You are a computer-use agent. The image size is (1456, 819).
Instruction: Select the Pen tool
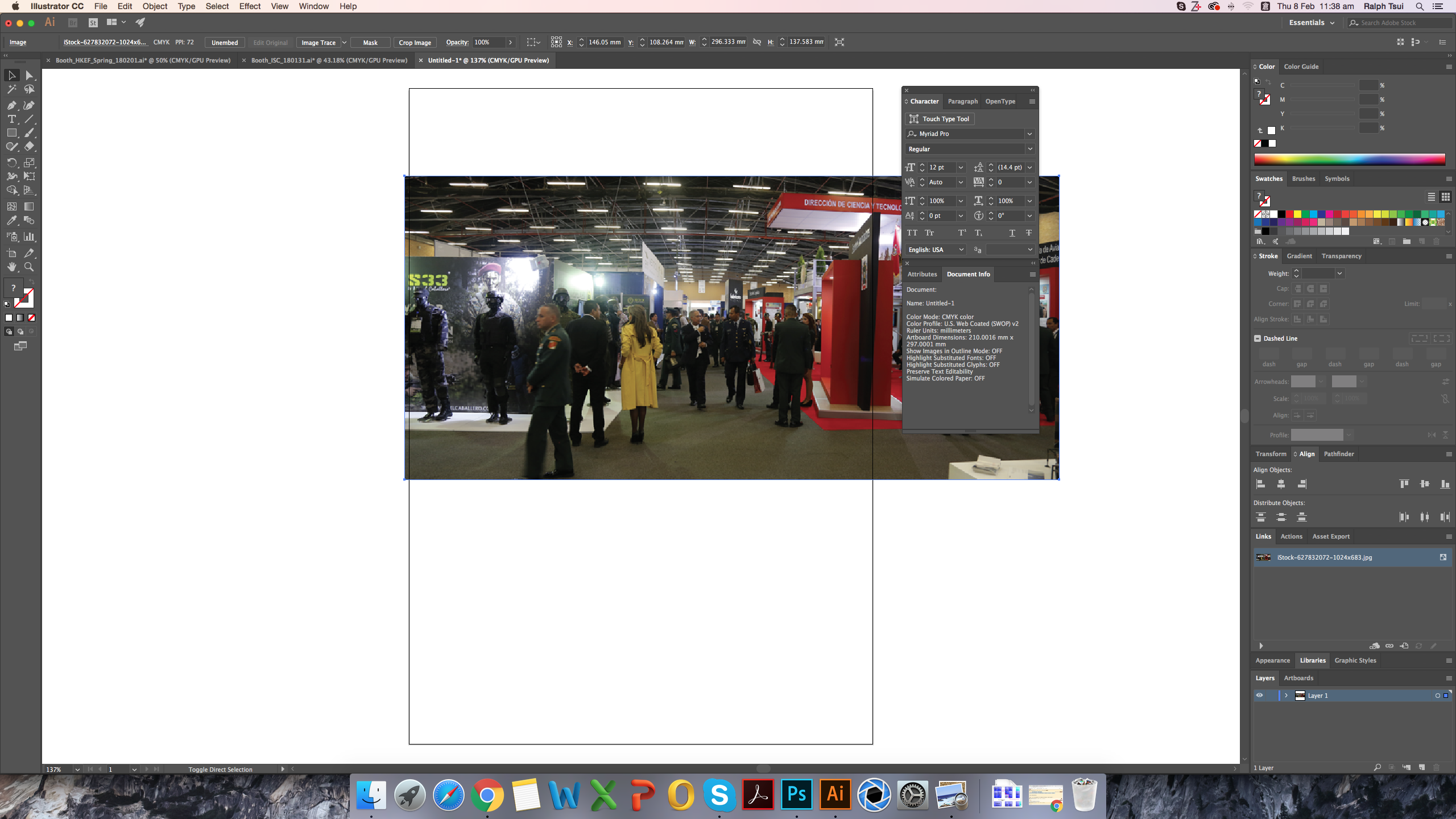11,105
